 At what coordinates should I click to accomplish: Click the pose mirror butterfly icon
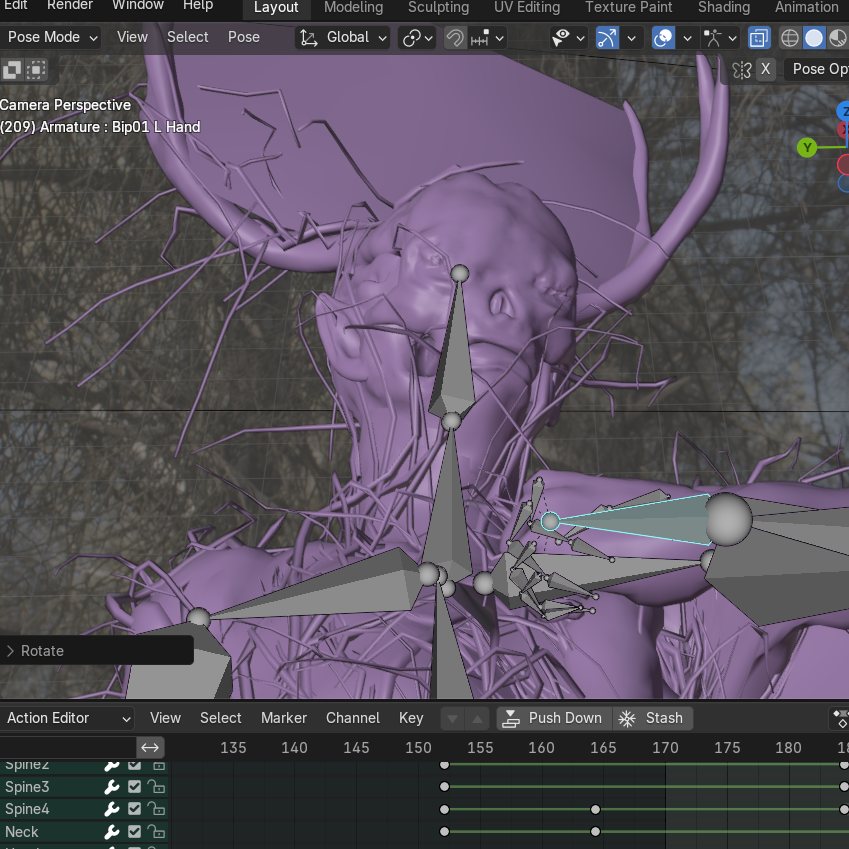[742, 69]
